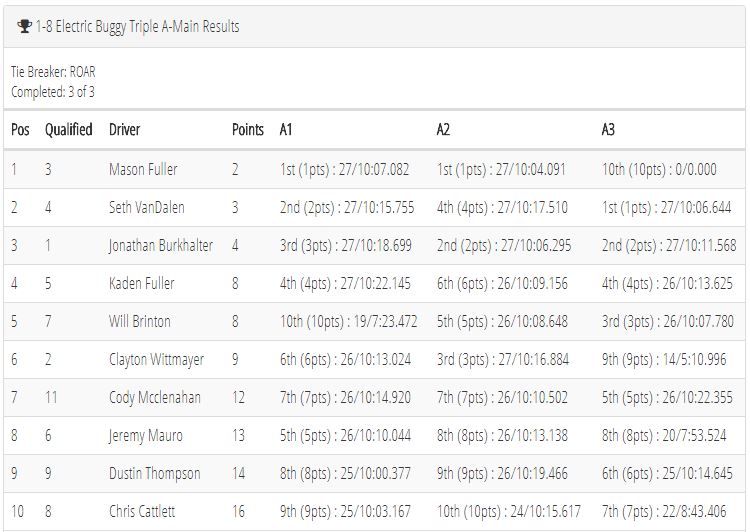Click the A1 column header
750x532 pixels.
(286, 130)
